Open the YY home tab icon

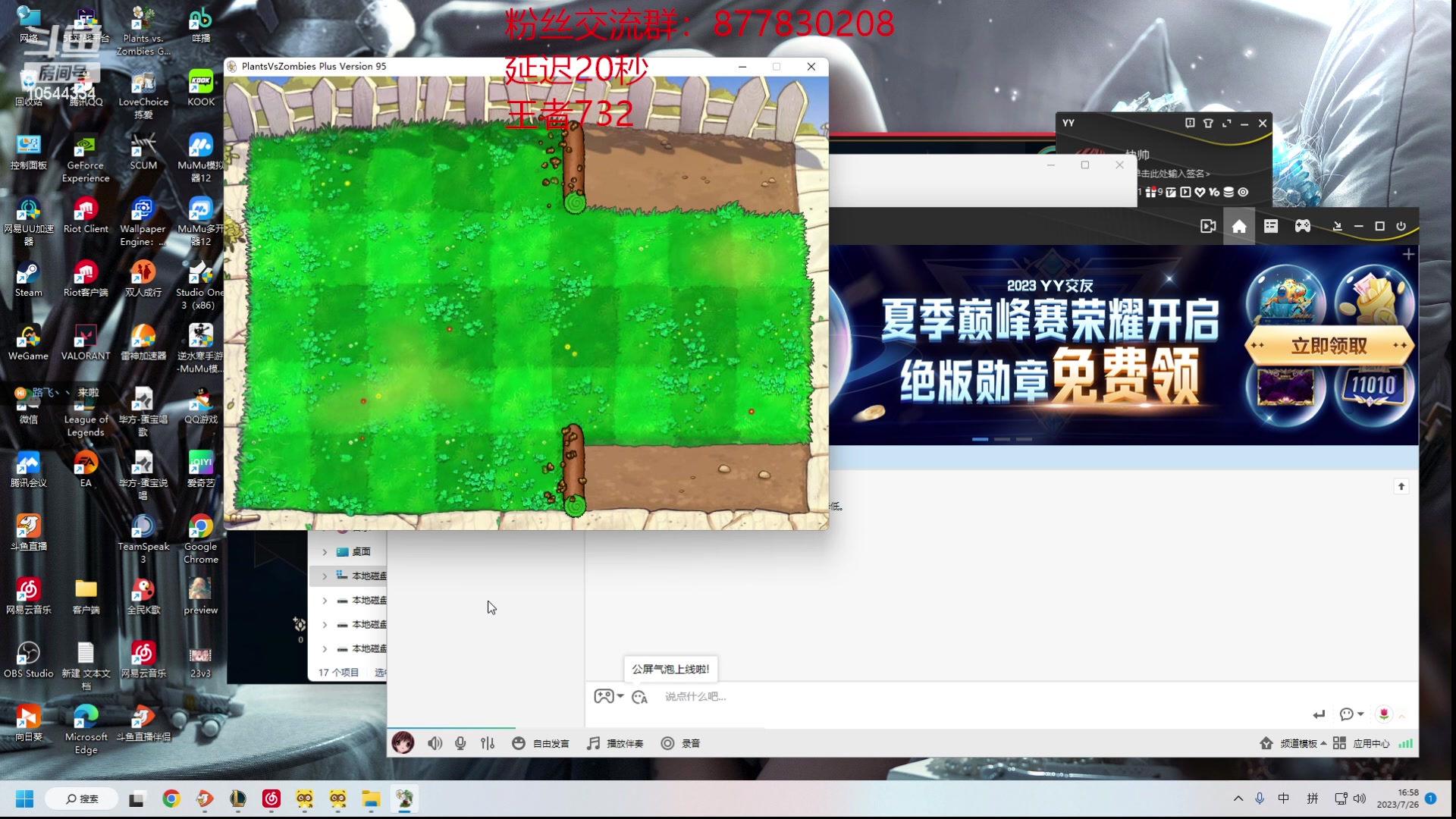(1239, 227)
